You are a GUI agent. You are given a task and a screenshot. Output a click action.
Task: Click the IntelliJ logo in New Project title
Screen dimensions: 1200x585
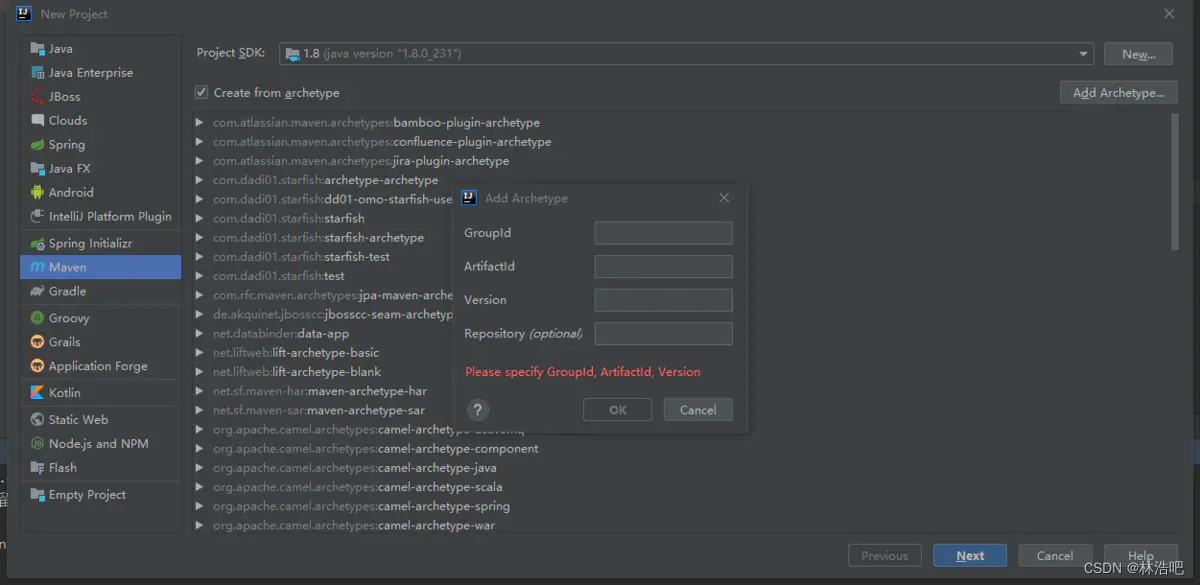(24, 14)
